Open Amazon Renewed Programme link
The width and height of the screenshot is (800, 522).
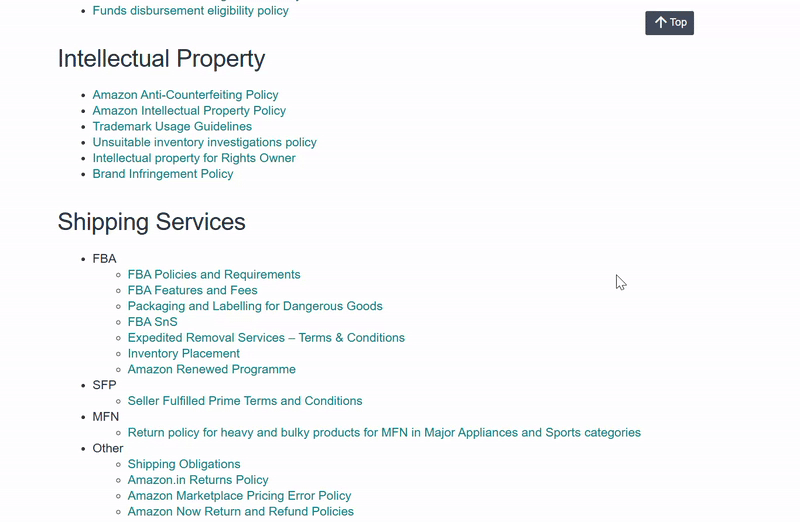click(x=211, y=369)
